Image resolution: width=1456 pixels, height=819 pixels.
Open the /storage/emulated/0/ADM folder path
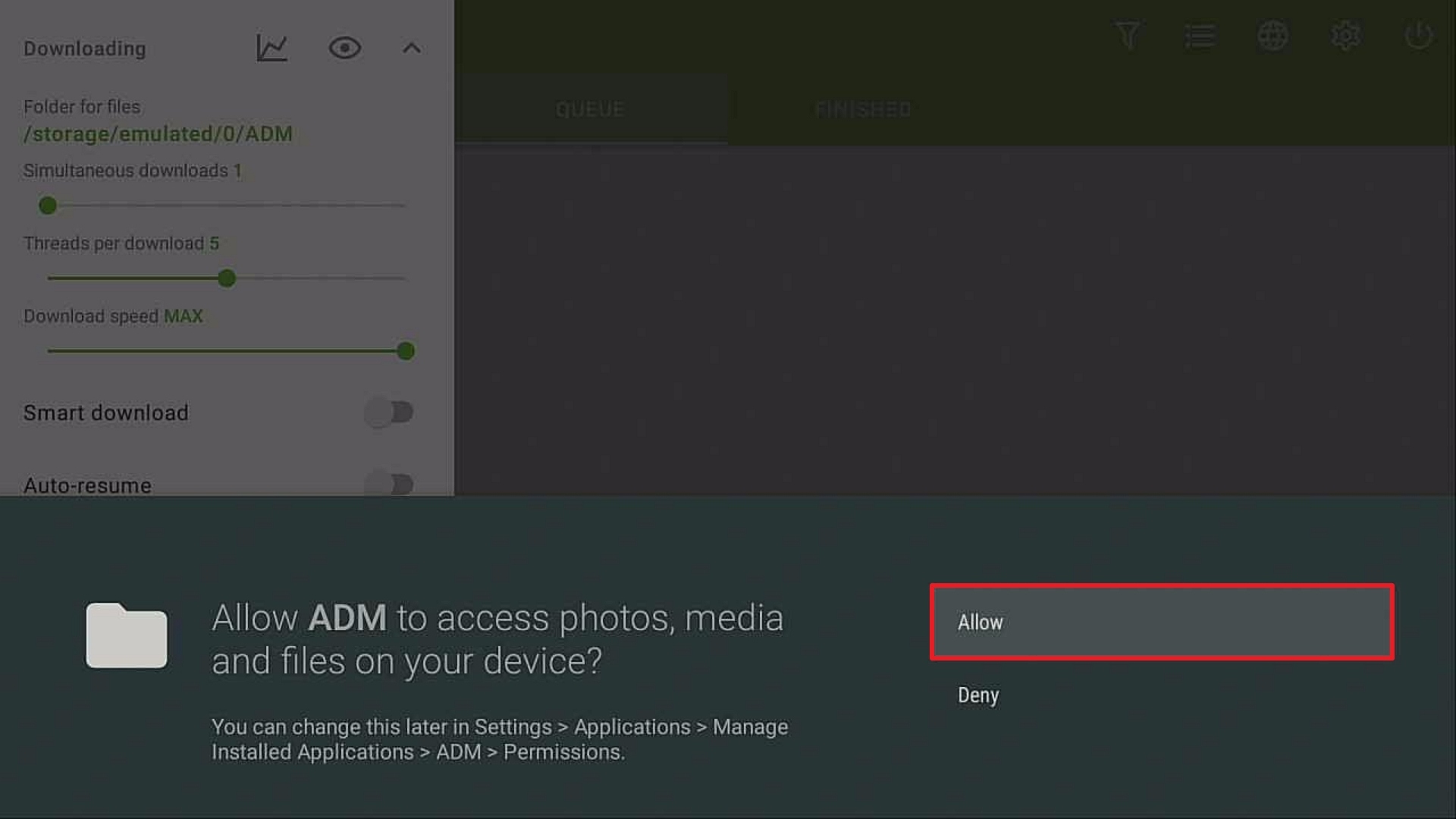(x=158, y=134)
